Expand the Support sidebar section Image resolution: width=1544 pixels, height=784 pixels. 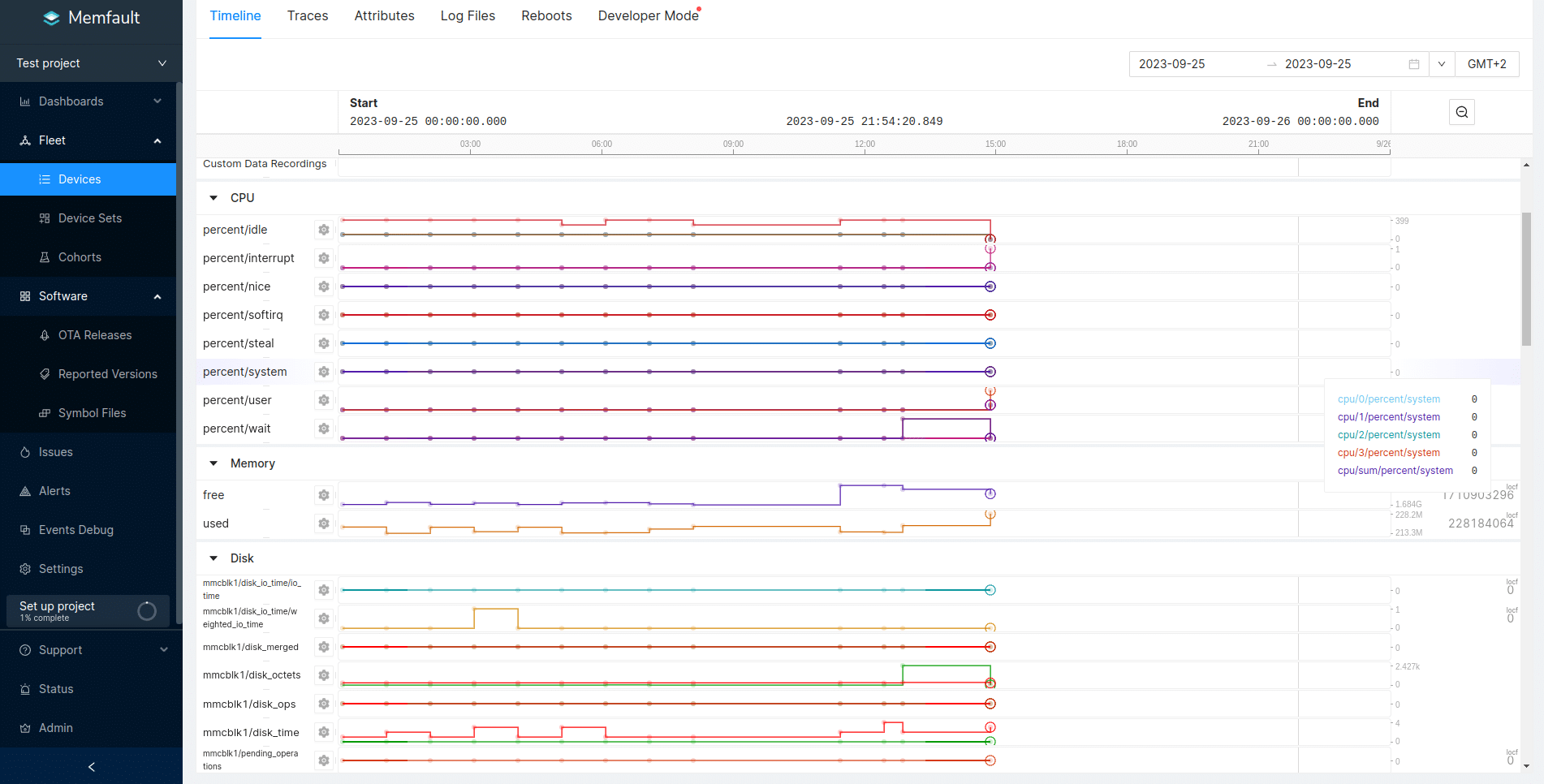(91, 650)
